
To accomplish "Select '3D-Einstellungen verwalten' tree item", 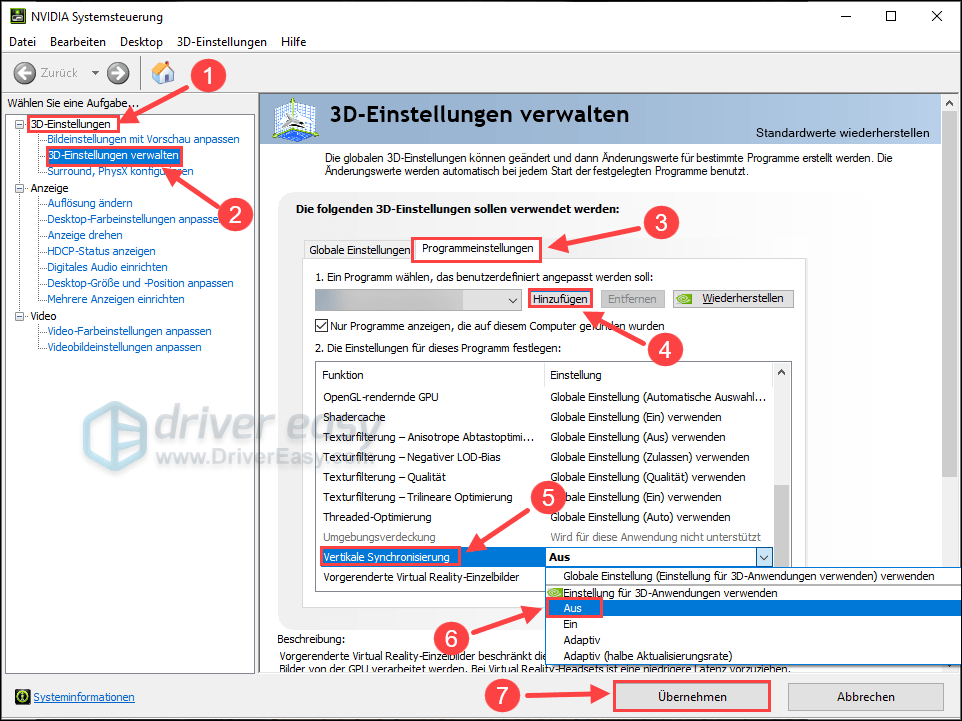I will 114,155.
